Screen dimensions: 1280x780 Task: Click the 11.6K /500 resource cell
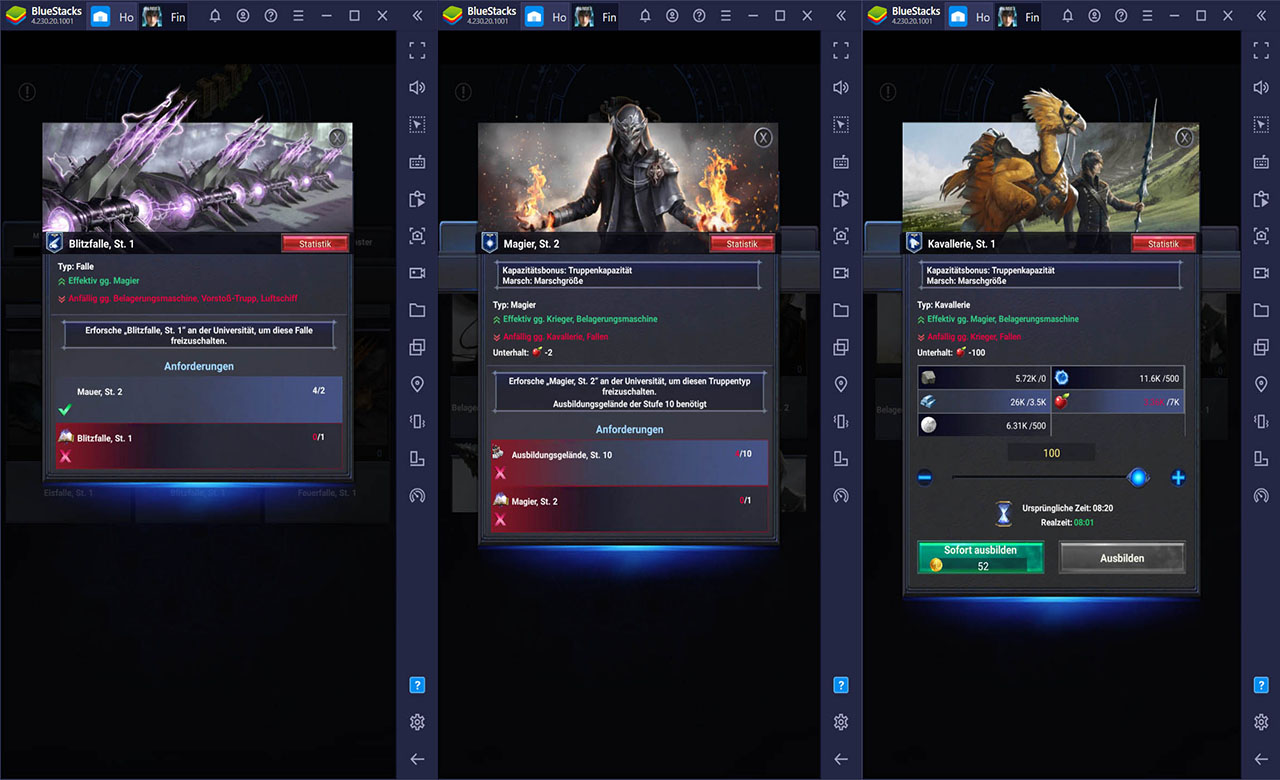(1118, 379)
